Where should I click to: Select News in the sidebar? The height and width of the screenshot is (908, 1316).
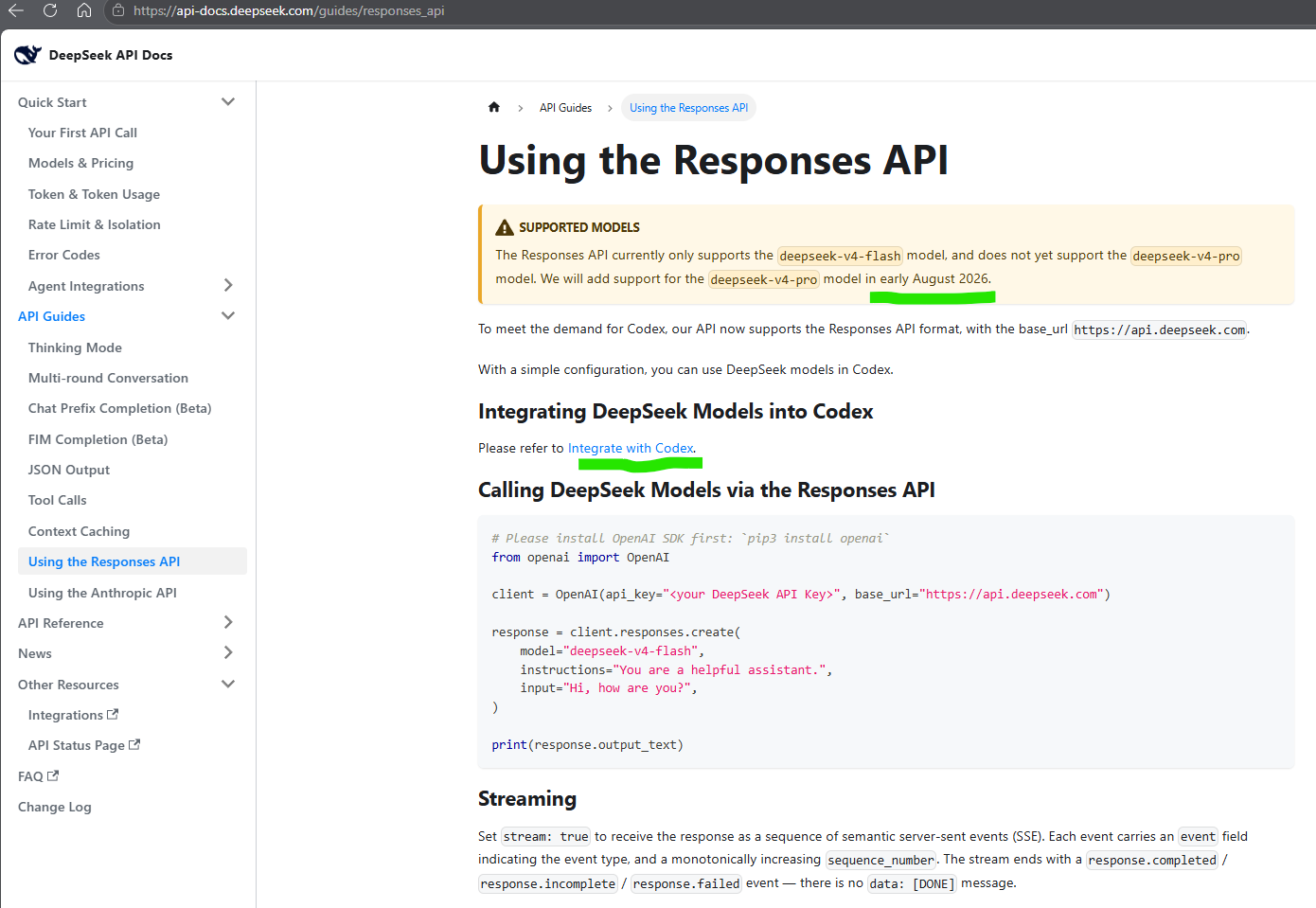pyautogui.click(x=35, y=653)
